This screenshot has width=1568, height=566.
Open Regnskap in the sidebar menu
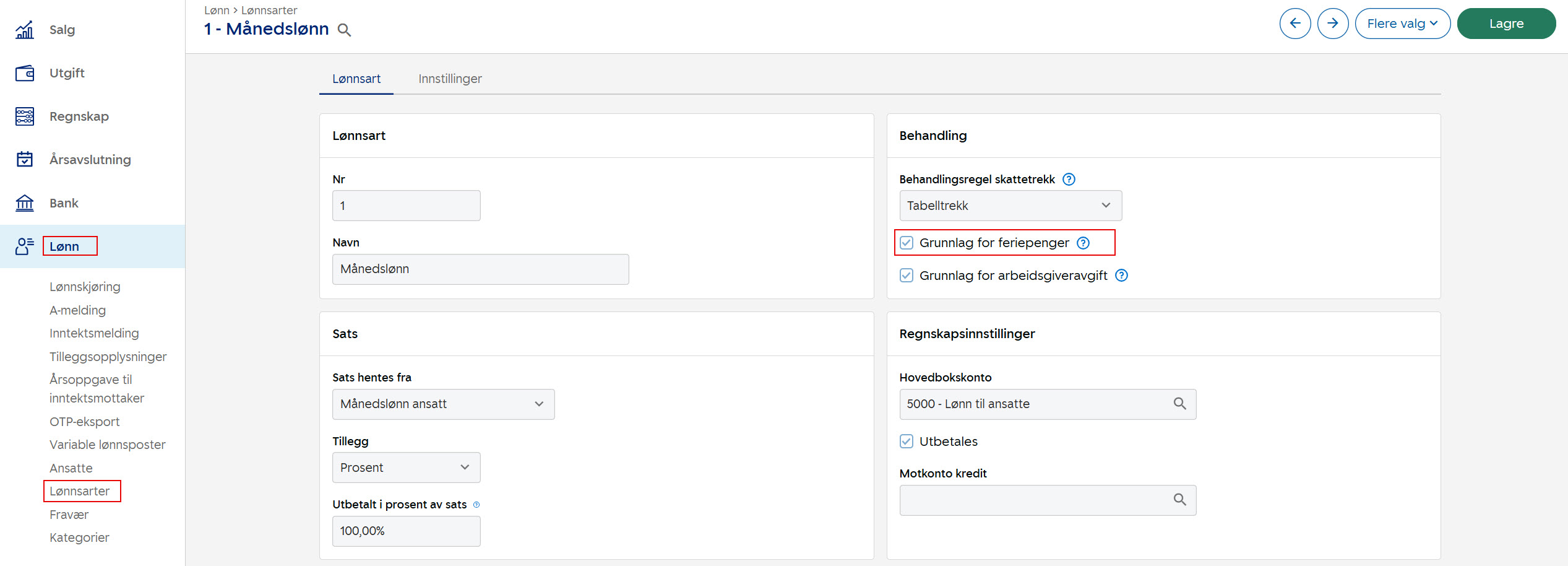click(x=79, y=116)
